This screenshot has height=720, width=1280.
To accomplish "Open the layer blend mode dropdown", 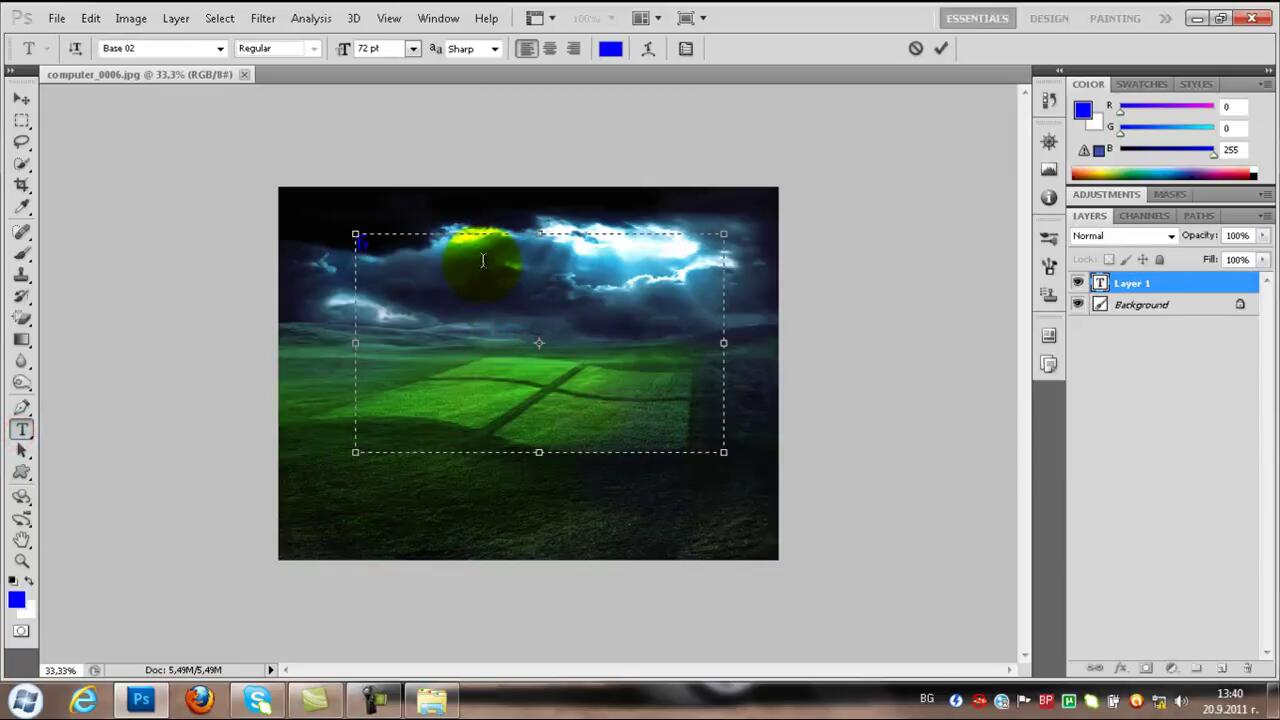I will tap(1124, 236).
